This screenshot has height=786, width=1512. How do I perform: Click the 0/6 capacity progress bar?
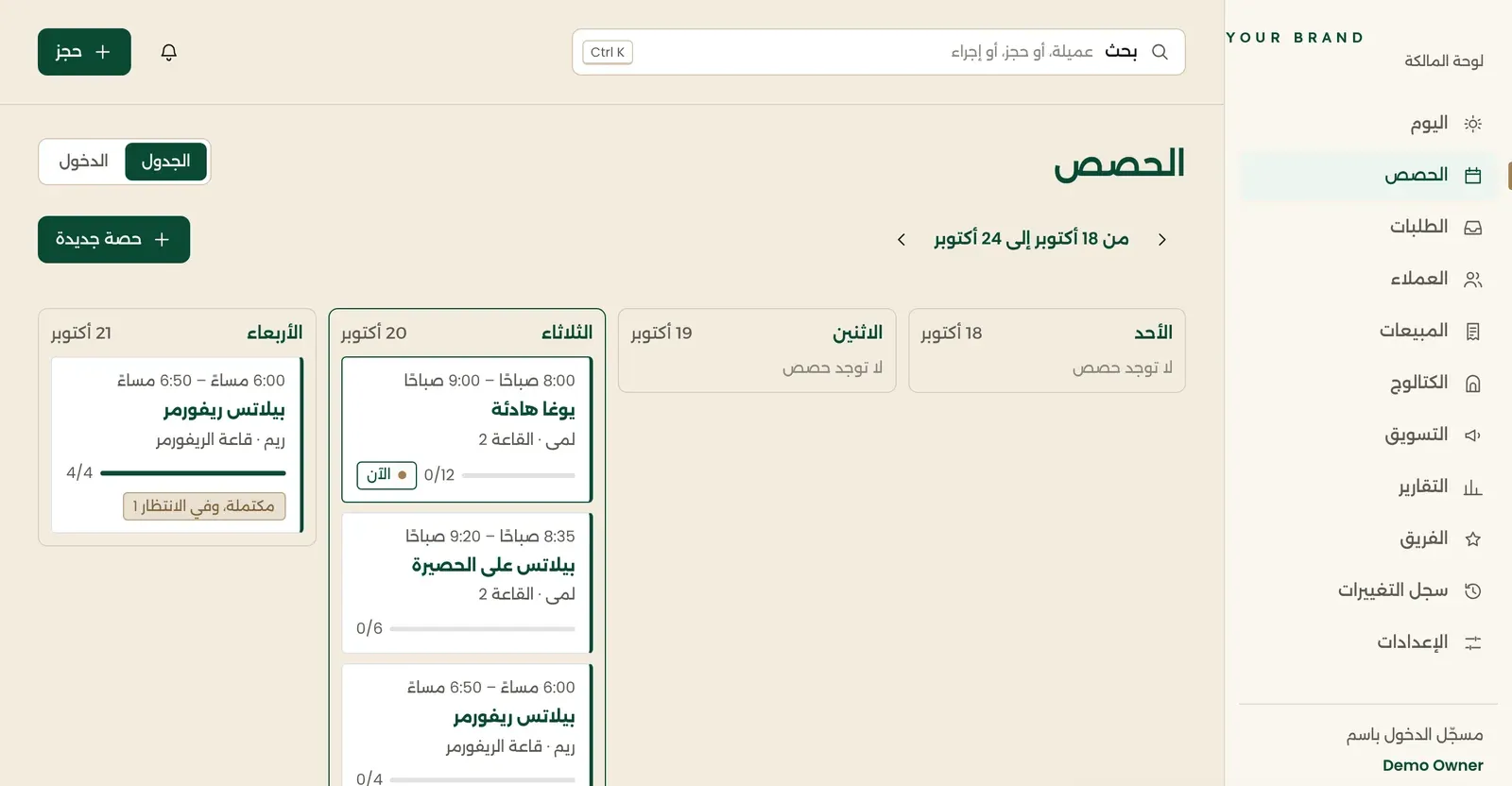click(x=482, y=629)
